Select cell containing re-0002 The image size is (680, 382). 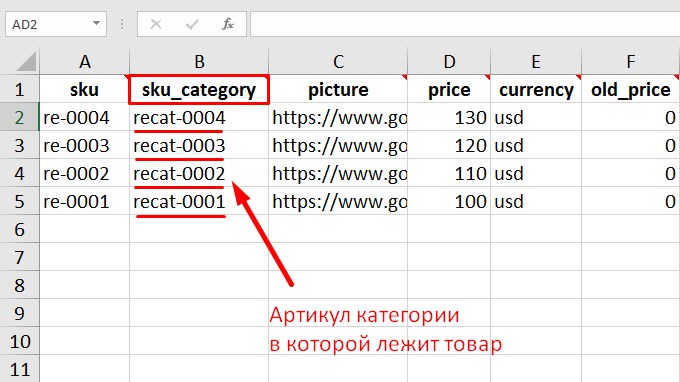(x=85, y=173)
